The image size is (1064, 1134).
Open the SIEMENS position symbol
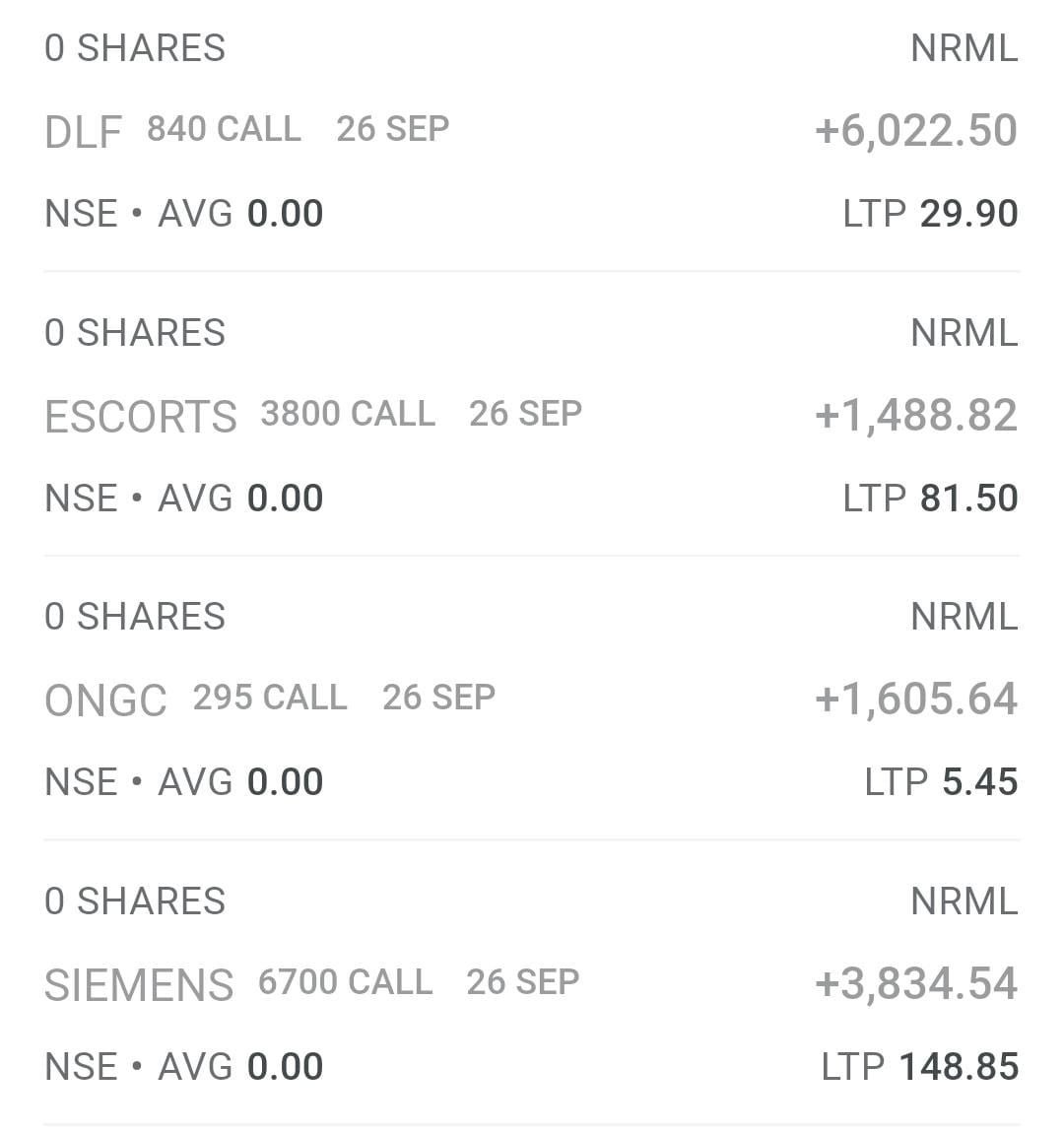[139, 984]
